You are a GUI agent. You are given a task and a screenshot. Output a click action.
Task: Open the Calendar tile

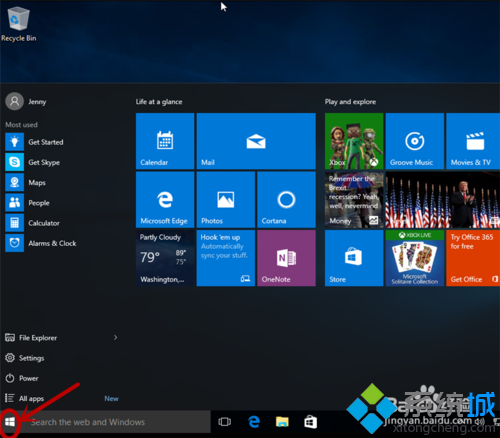pos(165,141)
